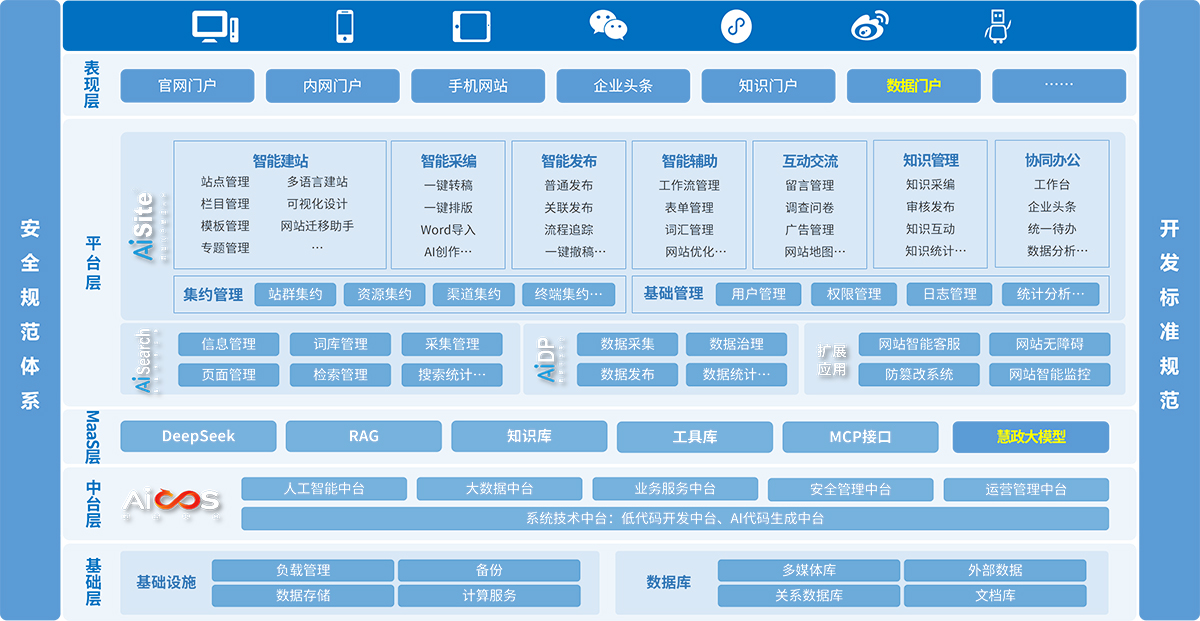Click the AiCOS logo in 中台层

click(x=172, y=502)
